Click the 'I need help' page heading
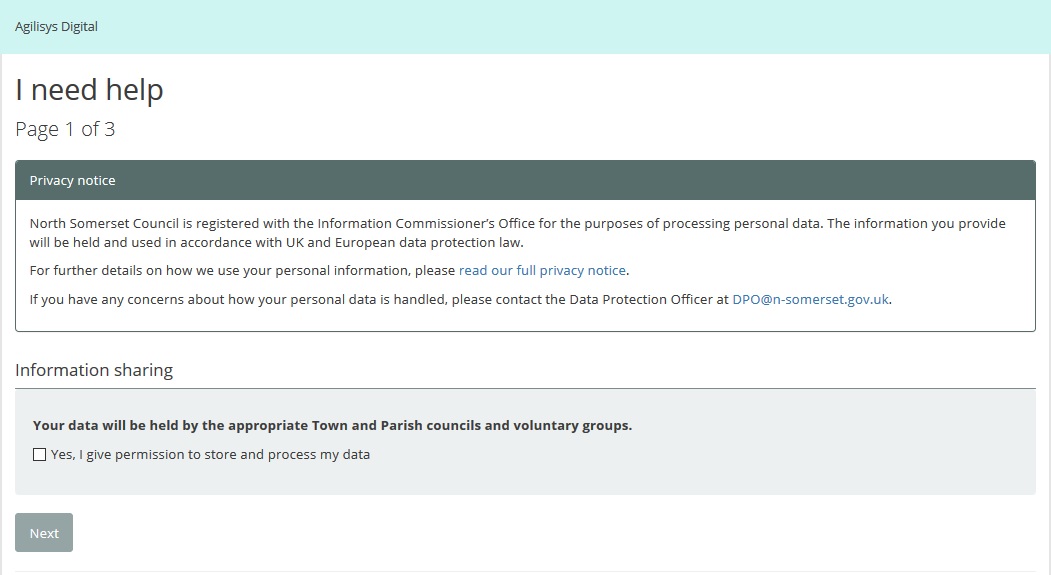The width and height of the screenshot is (1051, 575). pos(89,91)
